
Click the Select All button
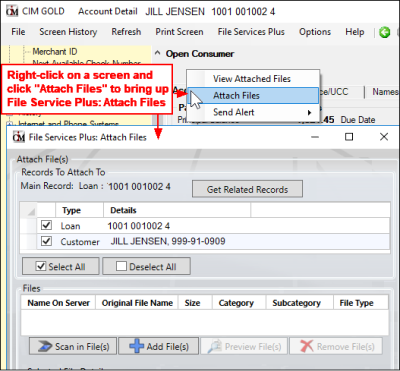click(x=61, y=266)
